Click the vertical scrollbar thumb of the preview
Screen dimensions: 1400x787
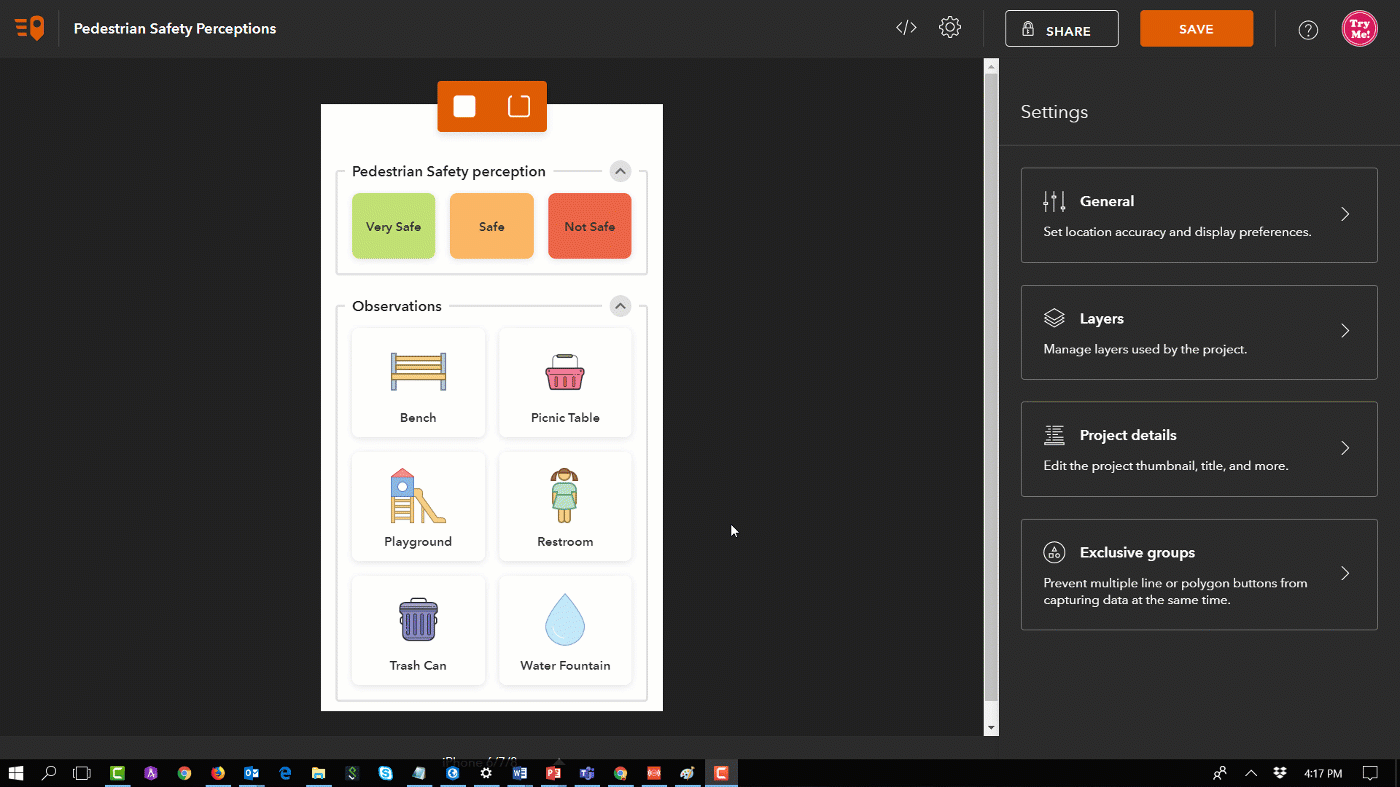click(991, 387)
